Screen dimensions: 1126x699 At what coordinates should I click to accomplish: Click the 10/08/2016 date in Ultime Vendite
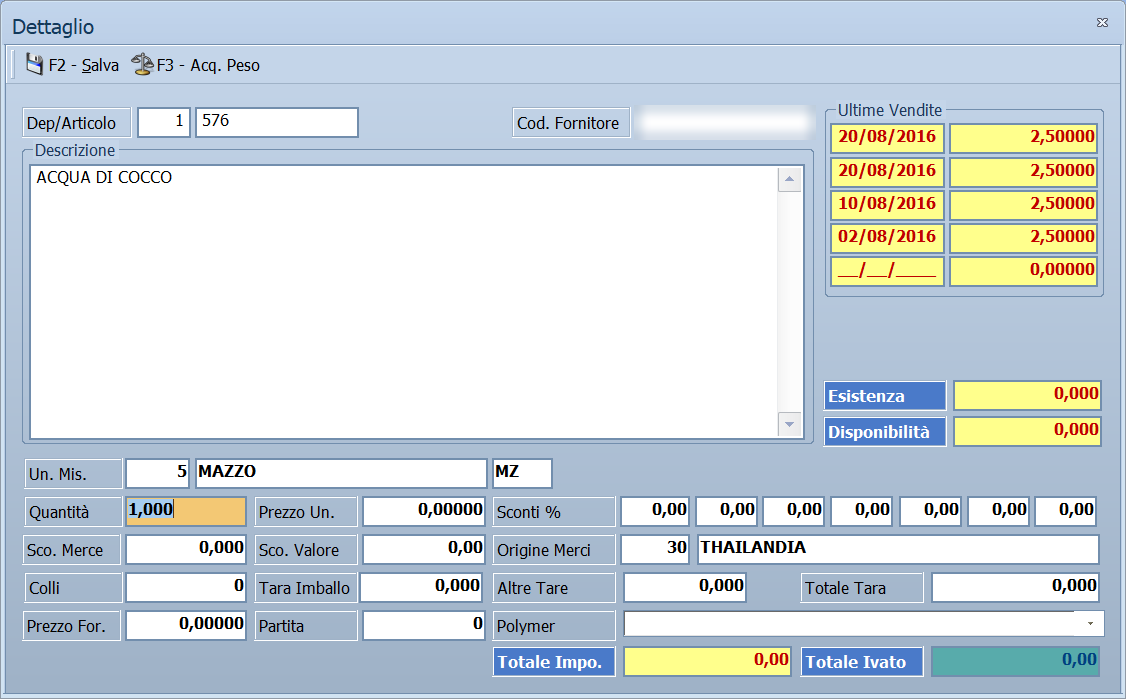888,205
